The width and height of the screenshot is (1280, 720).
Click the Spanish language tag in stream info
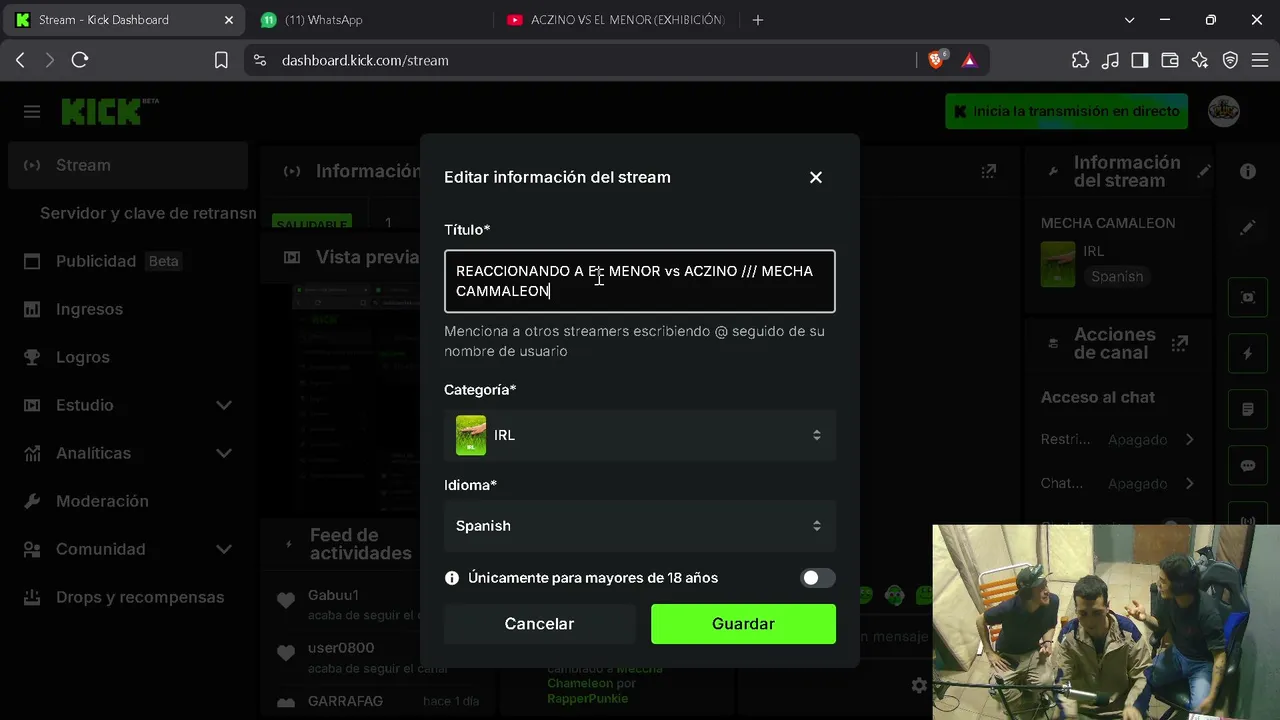[1117, 276]
